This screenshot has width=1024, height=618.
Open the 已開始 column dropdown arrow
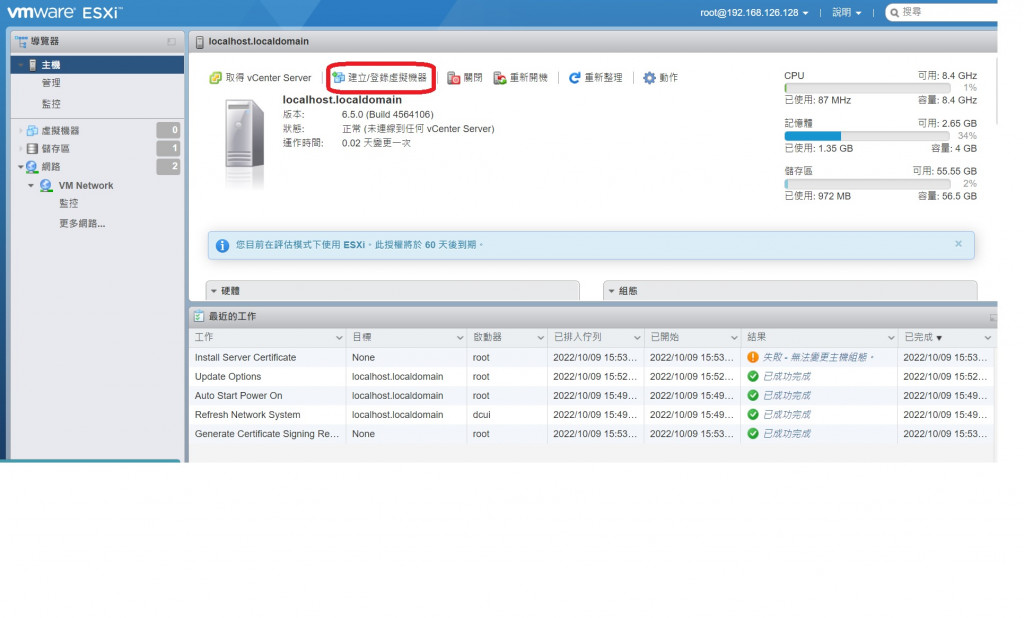pos(733,338)
